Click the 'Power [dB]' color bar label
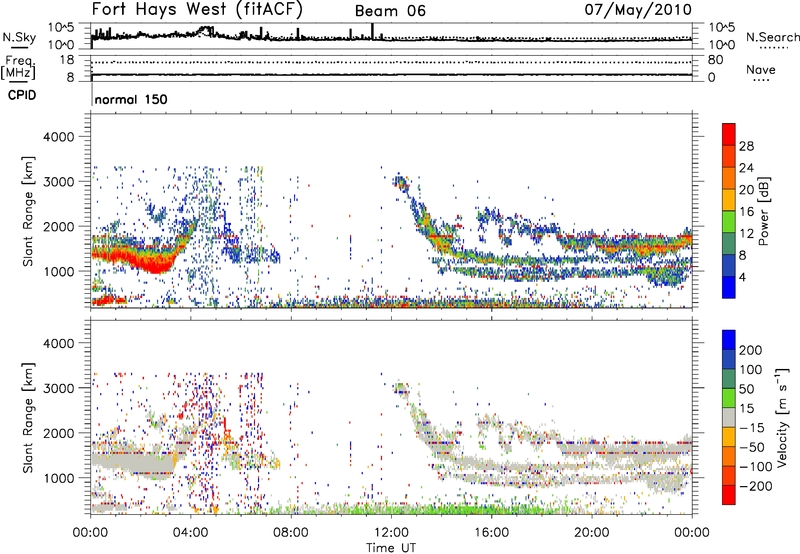 [764, 211]
